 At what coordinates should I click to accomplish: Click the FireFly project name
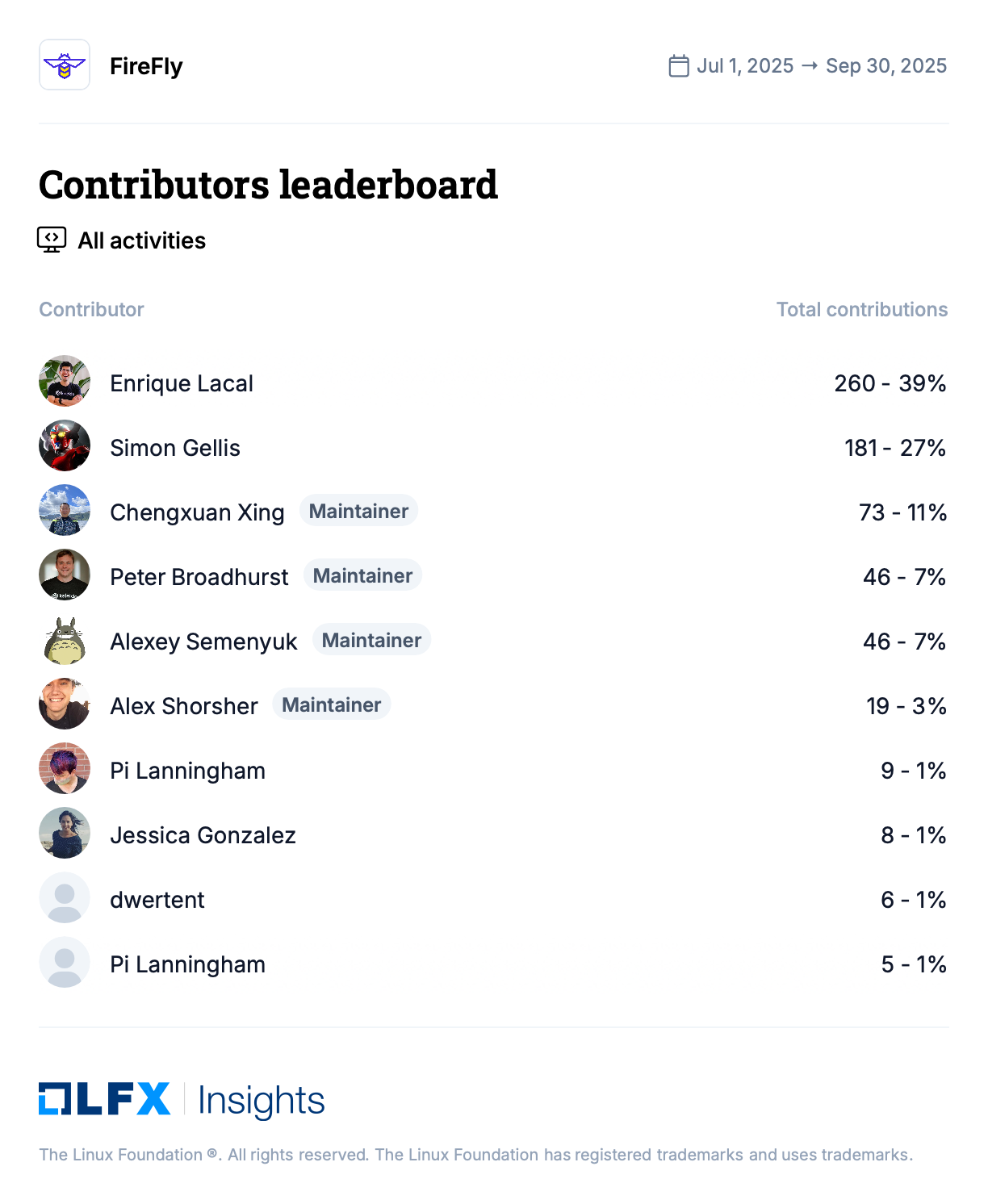[146, 66]
